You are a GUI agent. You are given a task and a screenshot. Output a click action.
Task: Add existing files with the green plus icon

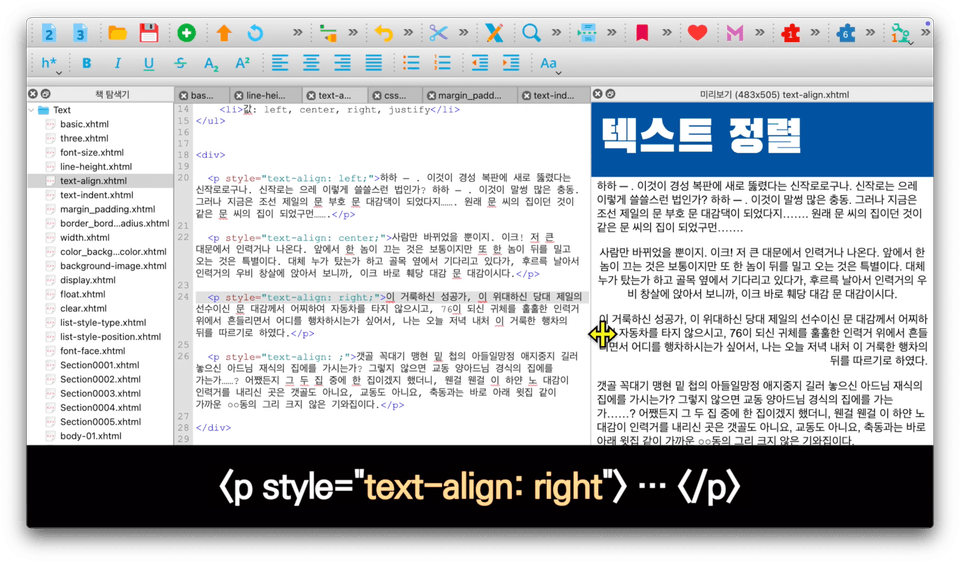pyautogui.click(x=186, y=33)
